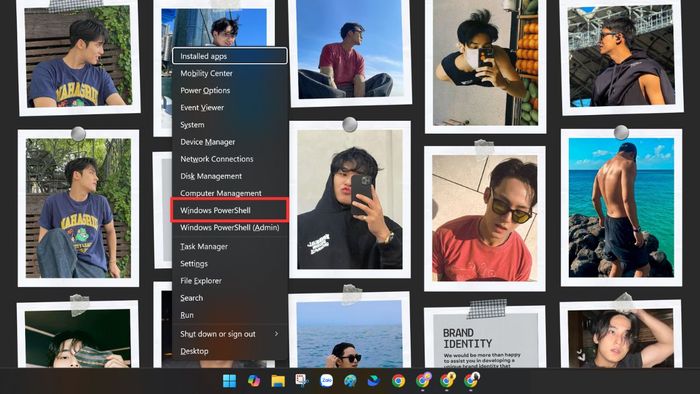Select the System menu entry
The width and height of the screenshot is (700, 394).
click(229, 125)
